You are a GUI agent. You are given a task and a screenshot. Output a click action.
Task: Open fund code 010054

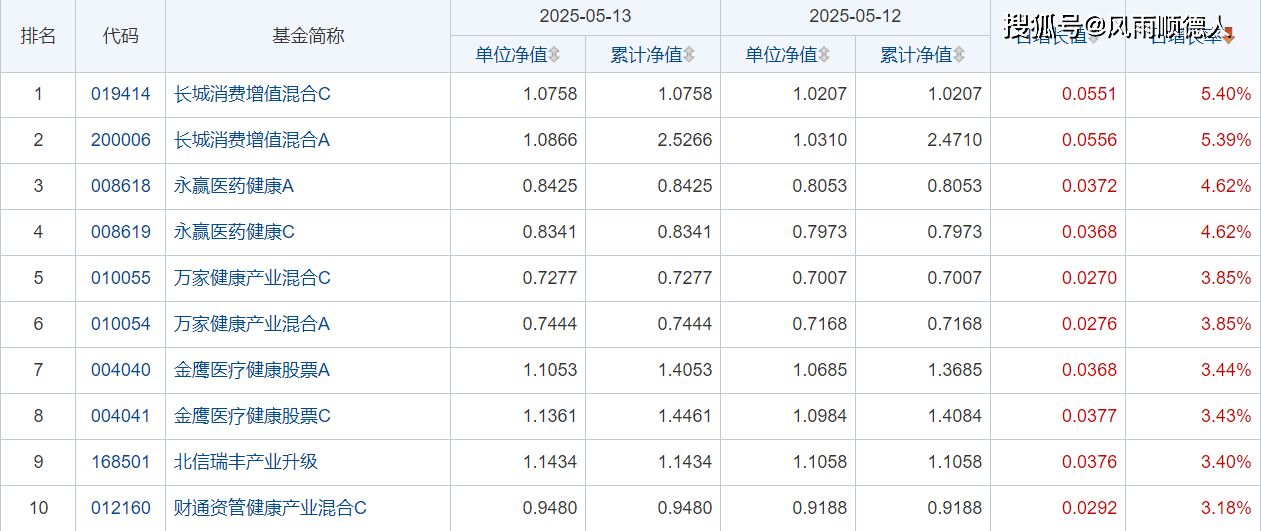tap(120, 324)
